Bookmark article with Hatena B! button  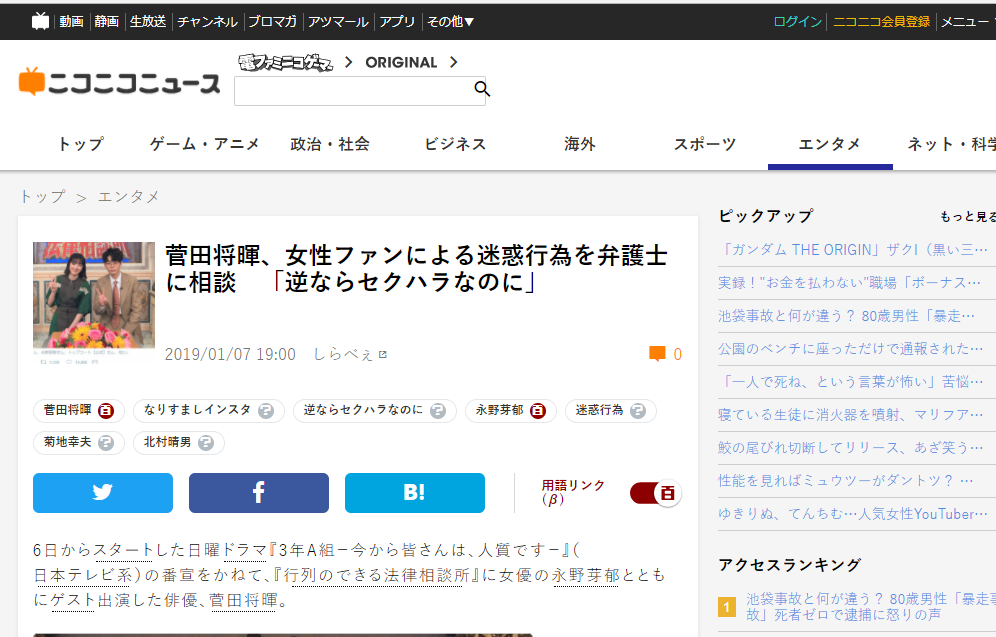click(414, 493)
